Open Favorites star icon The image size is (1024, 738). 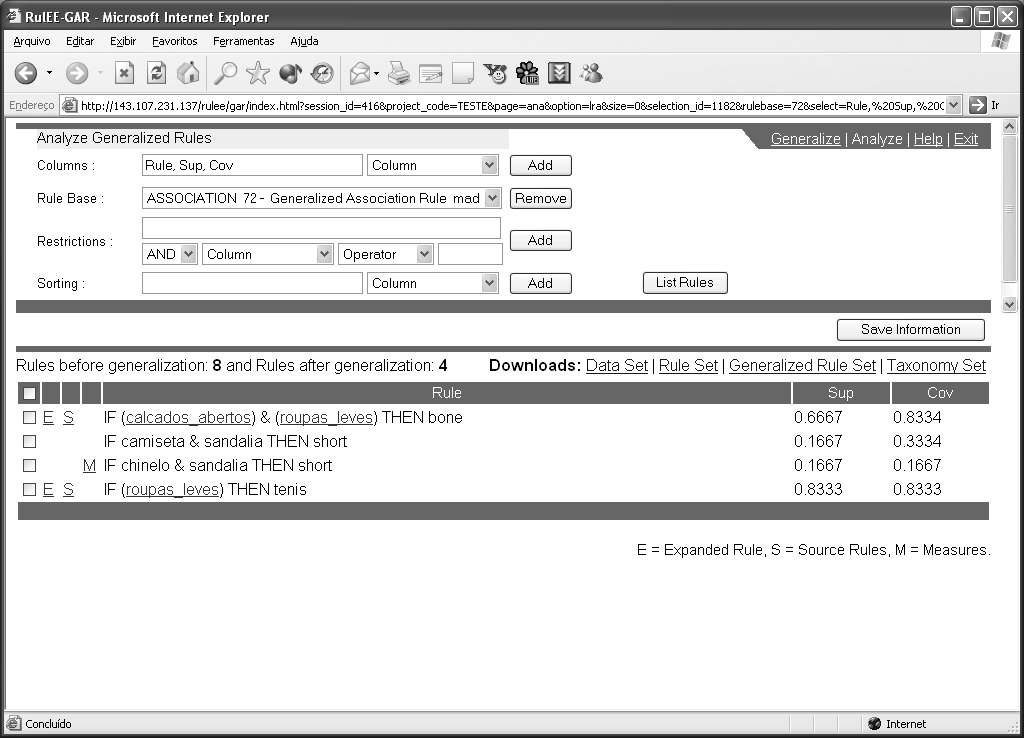click(x=258, y=73)
